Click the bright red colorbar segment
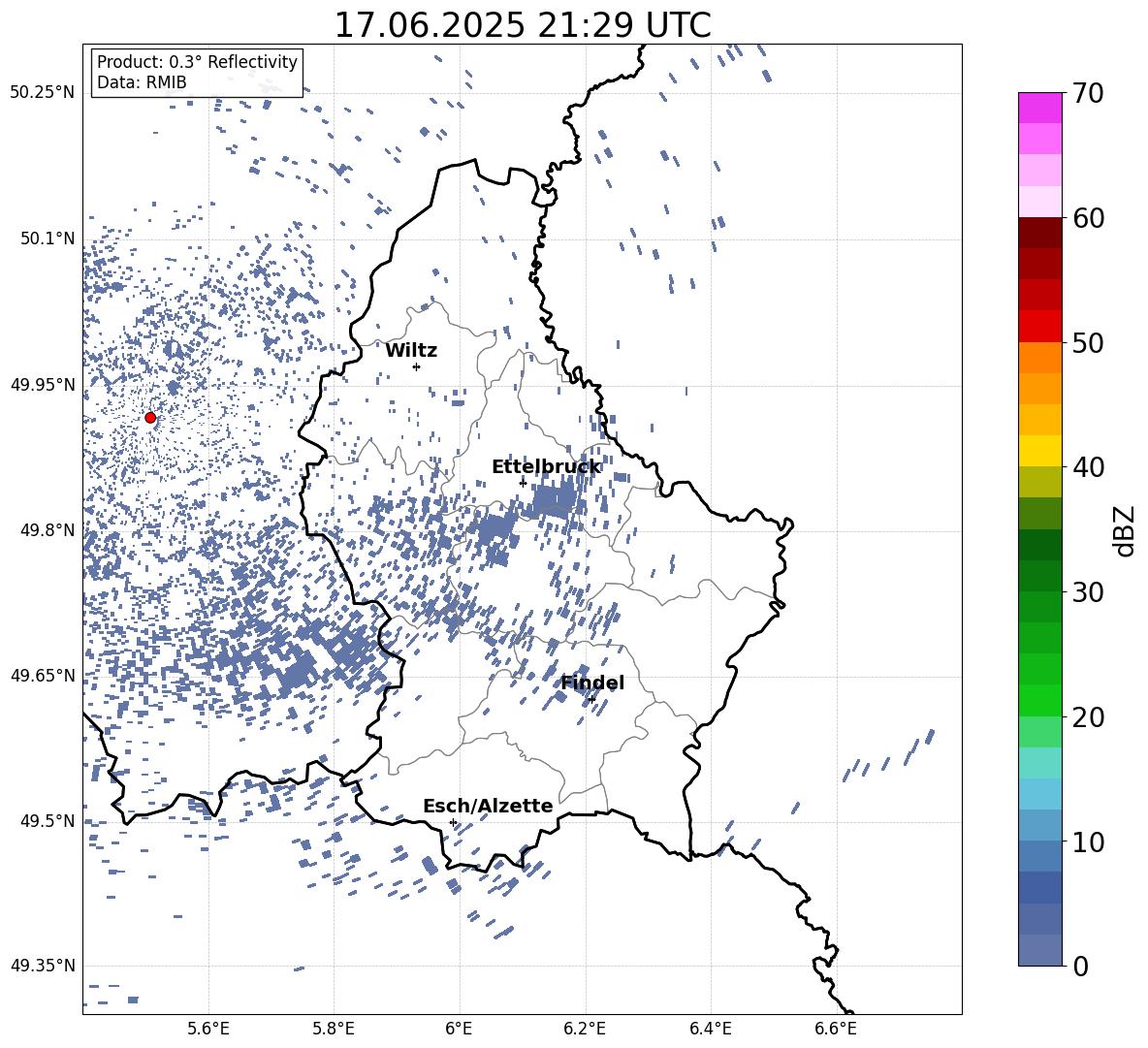The image size is (1148, 1048). [1039, 327]
